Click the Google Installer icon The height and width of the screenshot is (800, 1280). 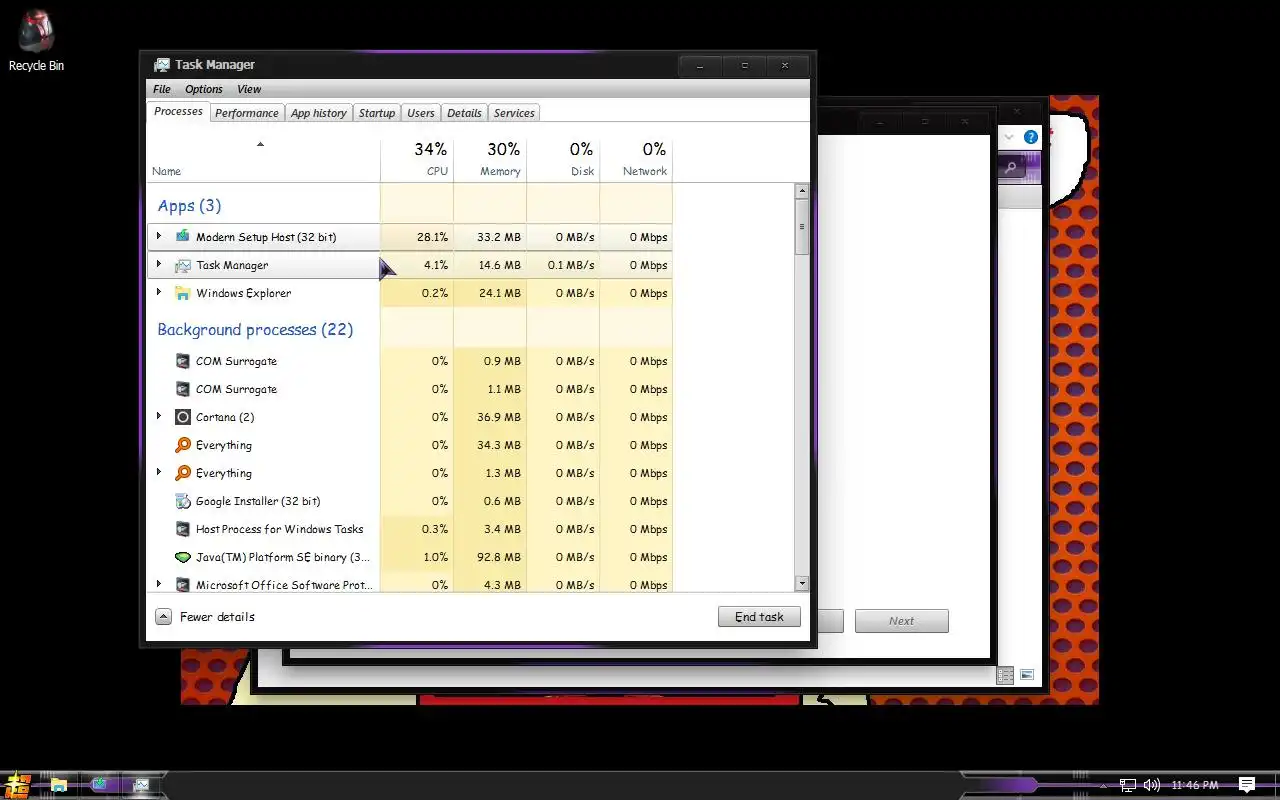click(x=182, y=501)
